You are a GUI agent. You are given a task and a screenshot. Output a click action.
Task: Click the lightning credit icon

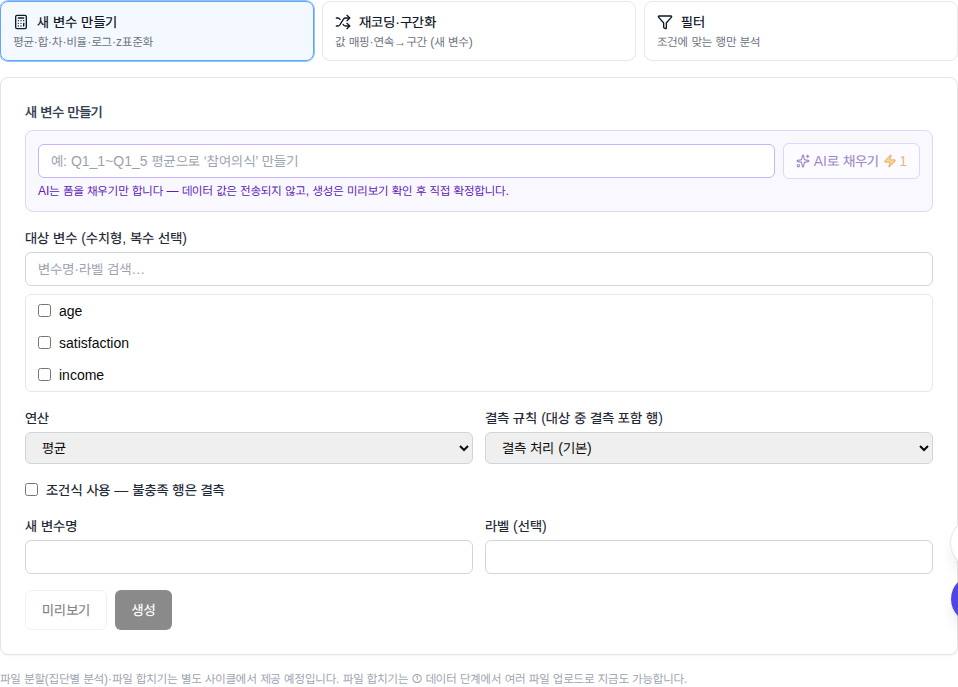point(890,161)
